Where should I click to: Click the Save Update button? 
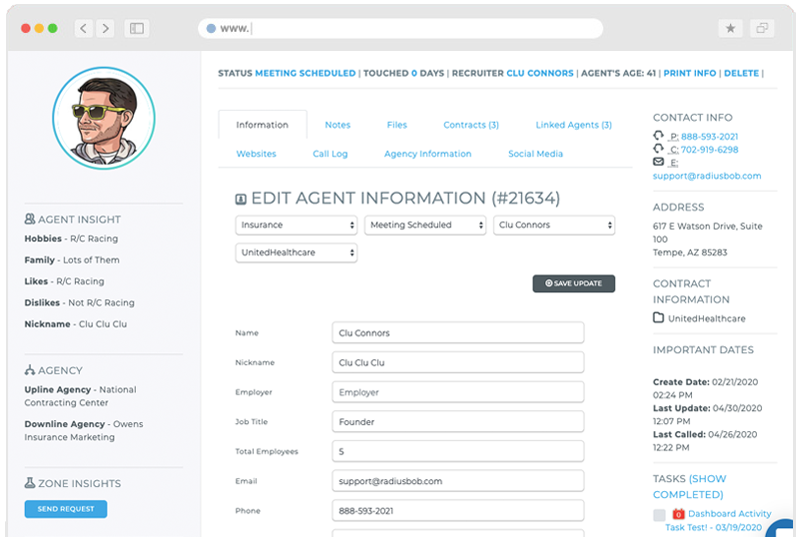(x=573, y=283)
